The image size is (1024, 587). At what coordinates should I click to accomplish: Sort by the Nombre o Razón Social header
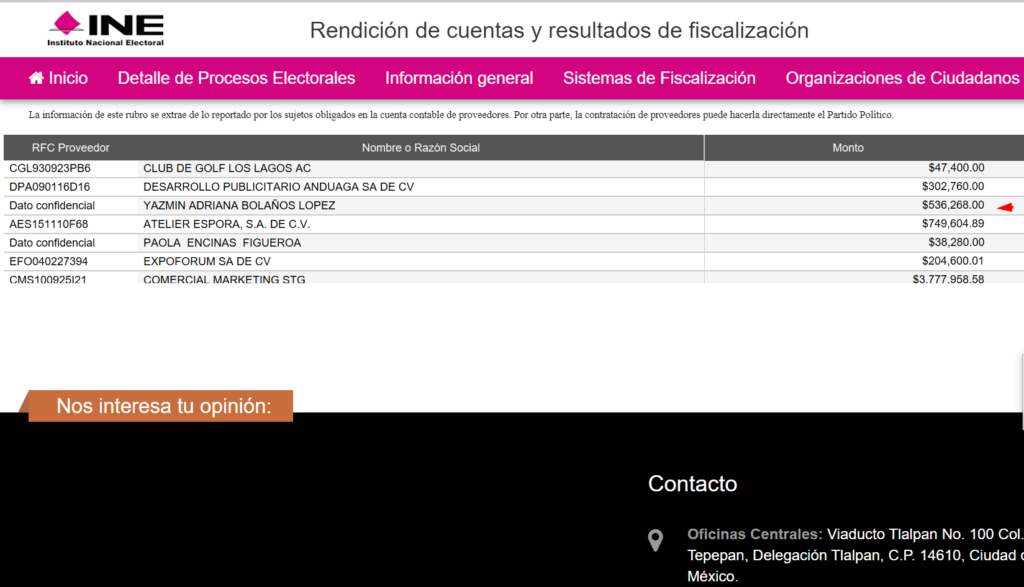(x=421, y=148)
